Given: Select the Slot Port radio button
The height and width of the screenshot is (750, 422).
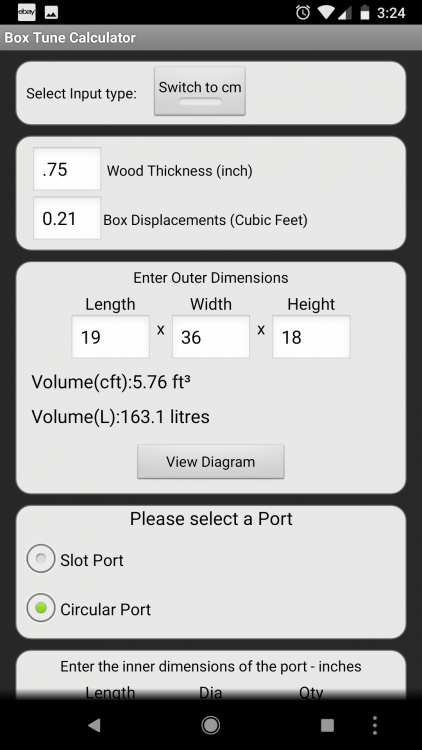Looking at the screenshot, I should [41, 558].
